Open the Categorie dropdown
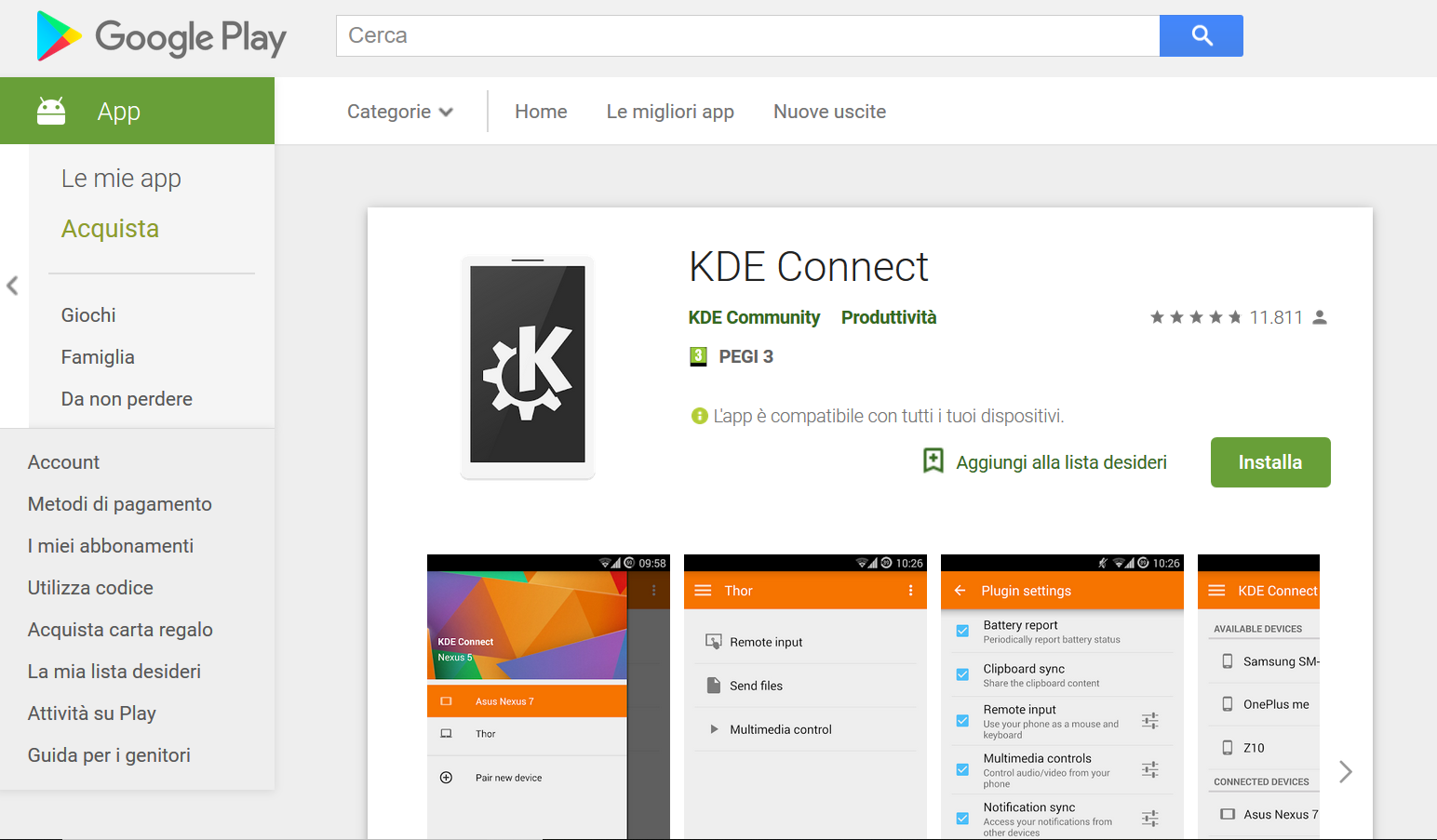The height and width of the screenshot is (840, 1437). 399,112
